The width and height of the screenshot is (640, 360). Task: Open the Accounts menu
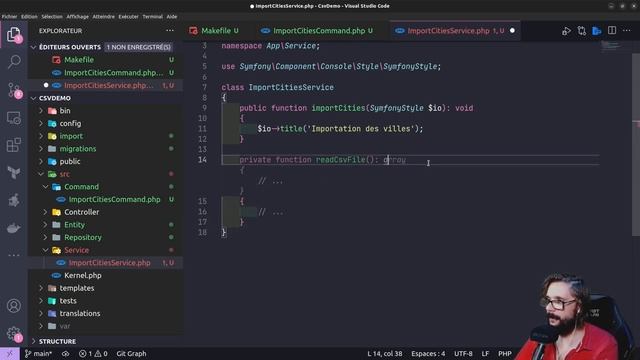tap(14, 306)
